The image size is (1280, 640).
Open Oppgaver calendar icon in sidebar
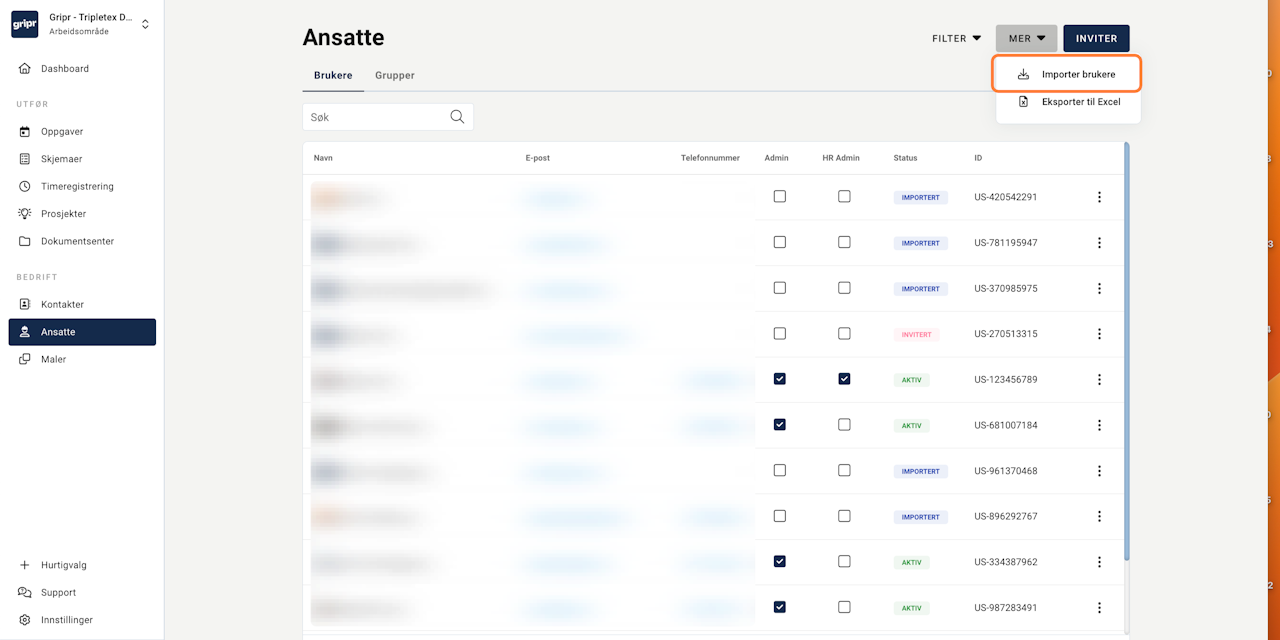pos(25,132)
